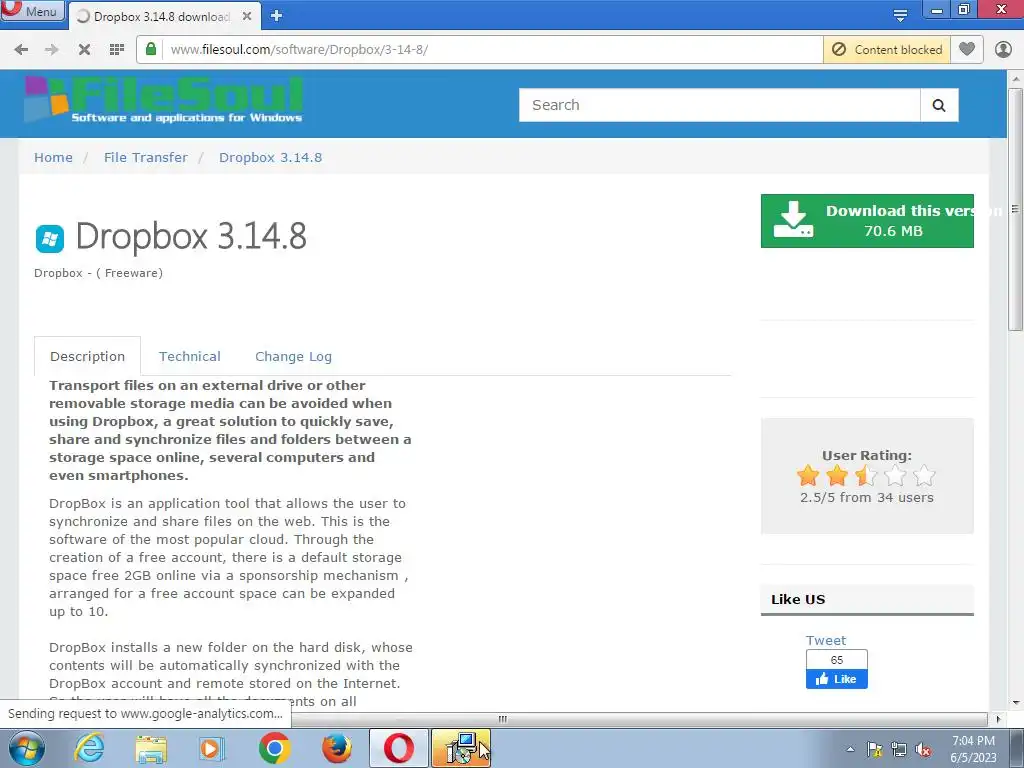Open a new tab with plus icon

point(276,16)
